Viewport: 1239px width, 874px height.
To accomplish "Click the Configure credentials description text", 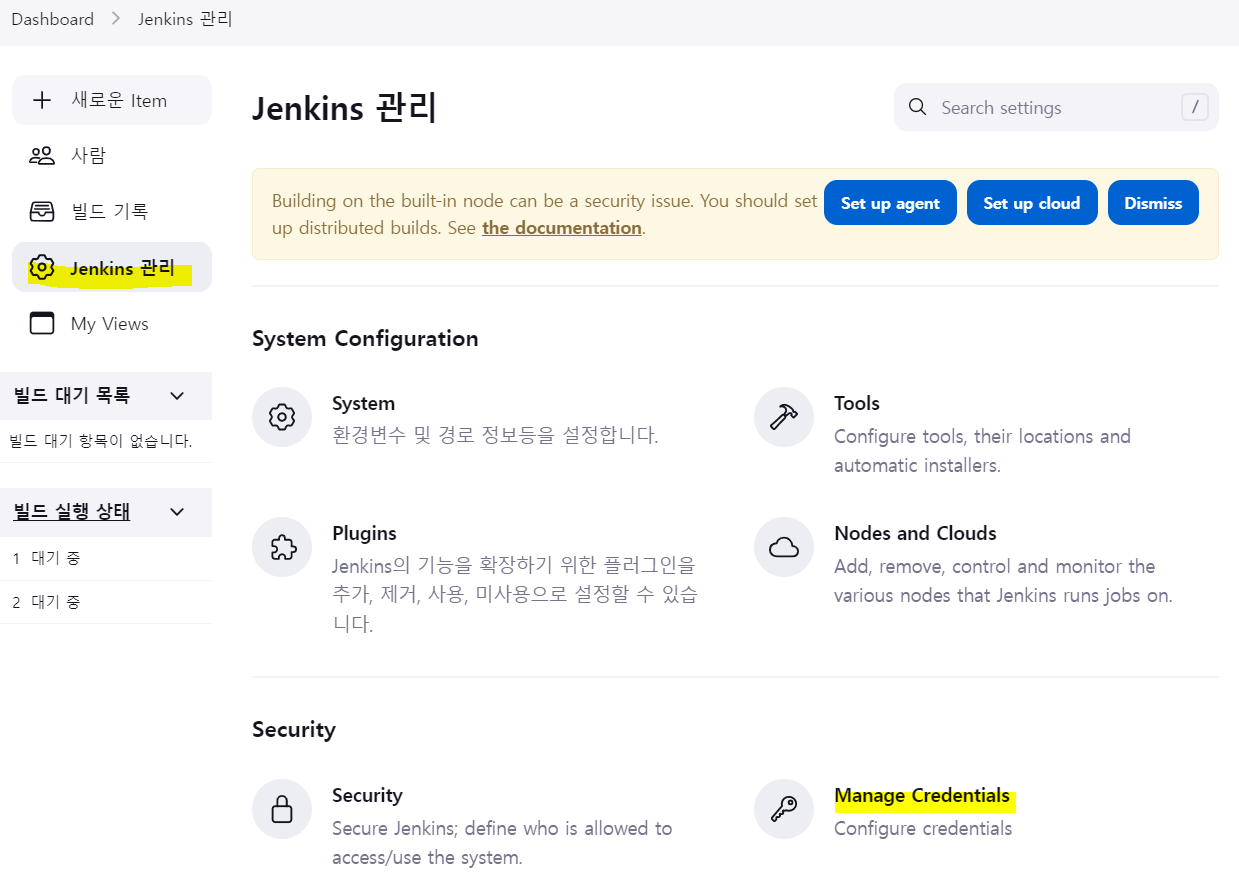I will click(x=923, y=828).
